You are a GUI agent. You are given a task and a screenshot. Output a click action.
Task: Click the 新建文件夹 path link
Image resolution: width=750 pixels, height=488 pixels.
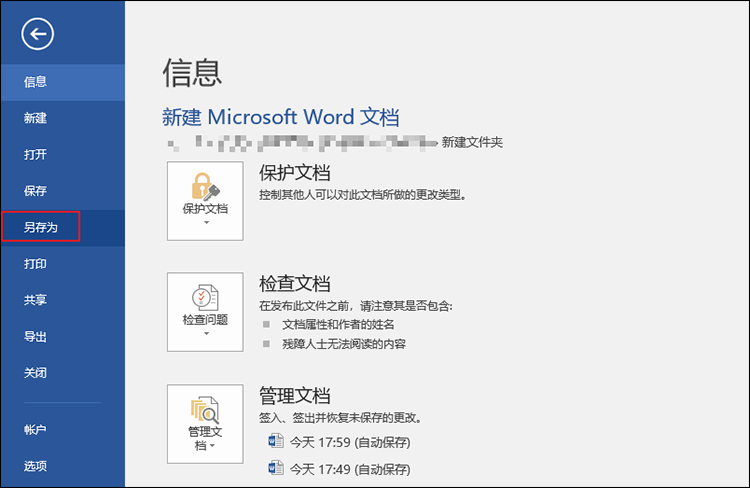(472, 142)
